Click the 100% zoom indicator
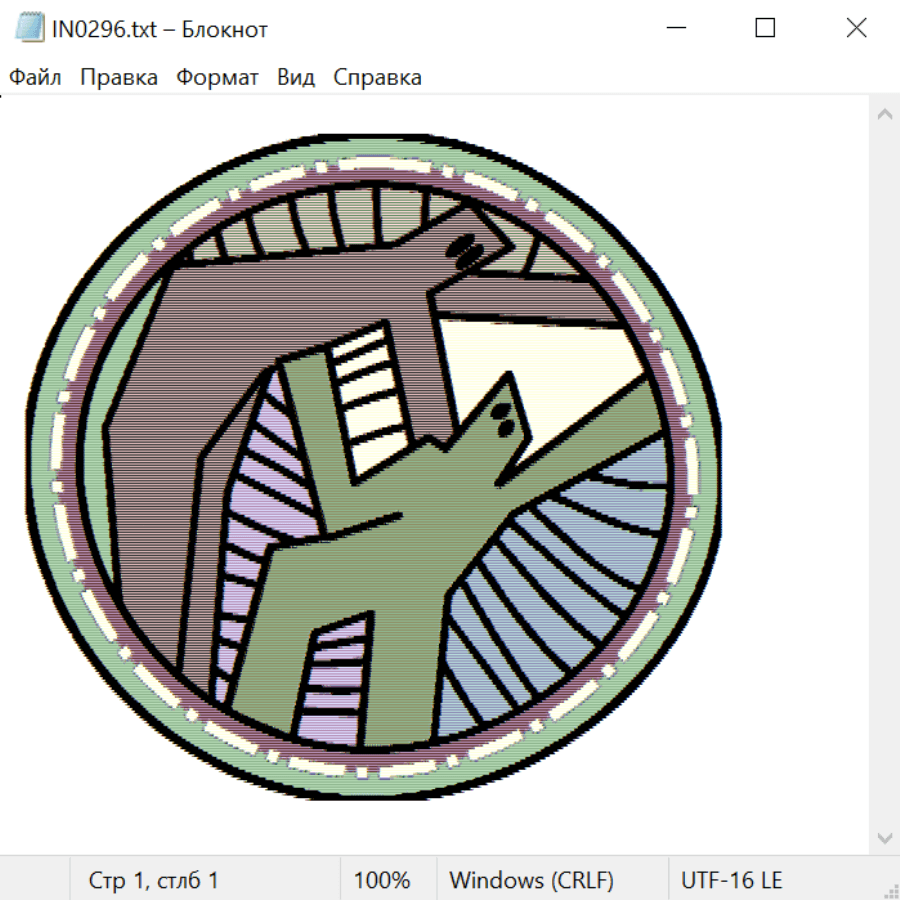 382,880
